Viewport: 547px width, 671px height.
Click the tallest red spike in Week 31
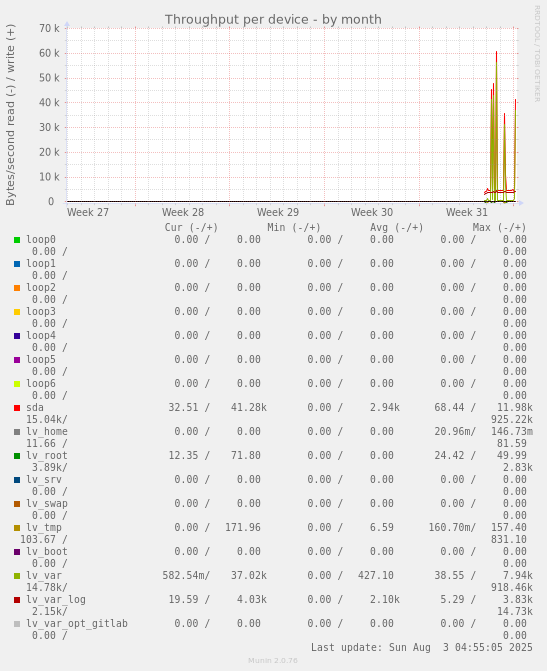(x=496, y=126)
